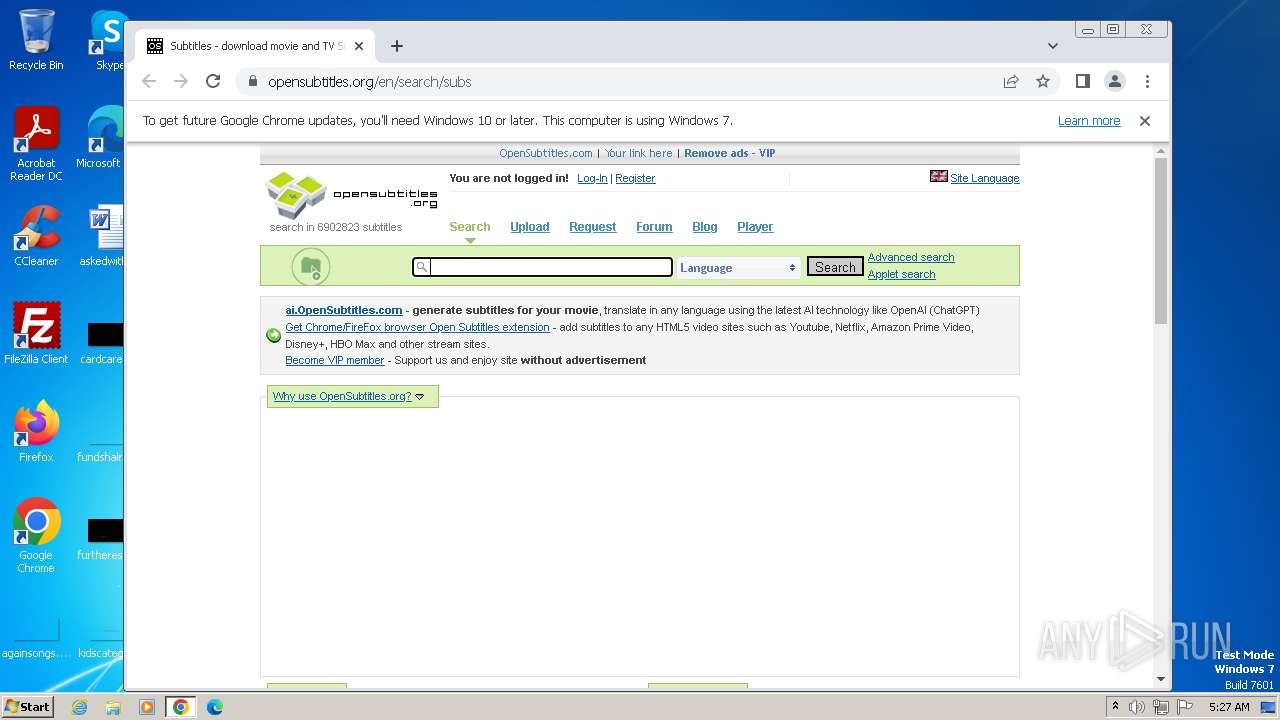Click the magnifier icon in search box

click(422, 267)
